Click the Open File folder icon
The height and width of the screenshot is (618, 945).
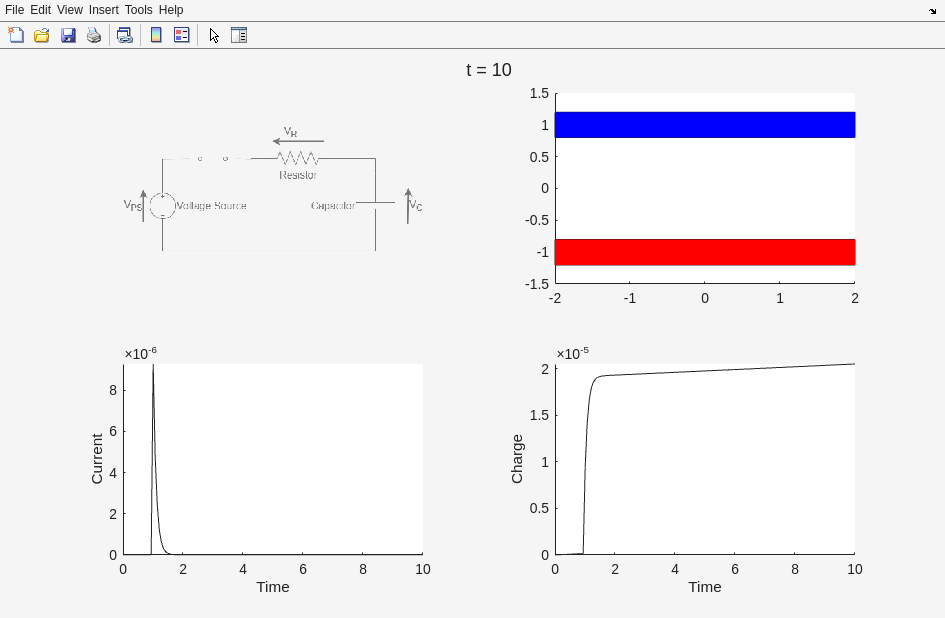(42, 35)
